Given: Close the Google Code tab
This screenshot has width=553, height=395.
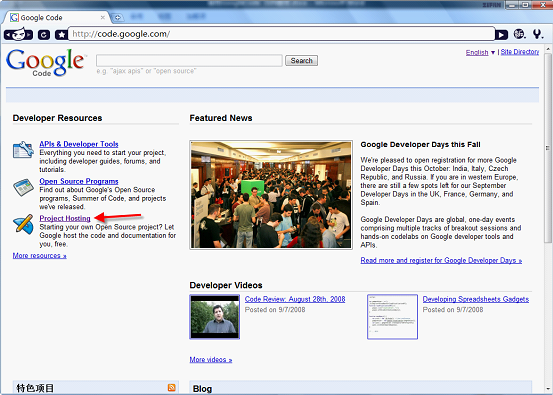Looking at the screenshot, I should [x=103, y=17].
